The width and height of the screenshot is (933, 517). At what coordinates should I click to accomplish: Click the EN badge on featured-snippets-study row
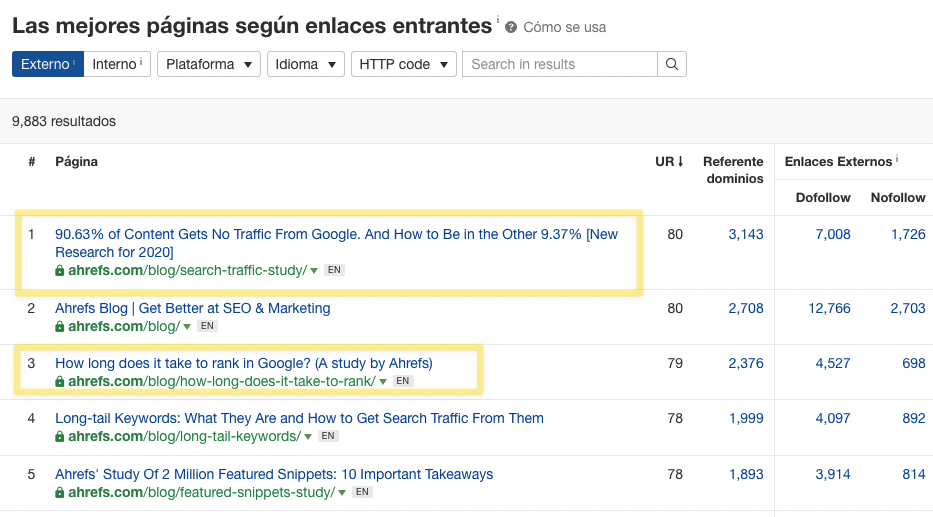[x=362, y=492]
